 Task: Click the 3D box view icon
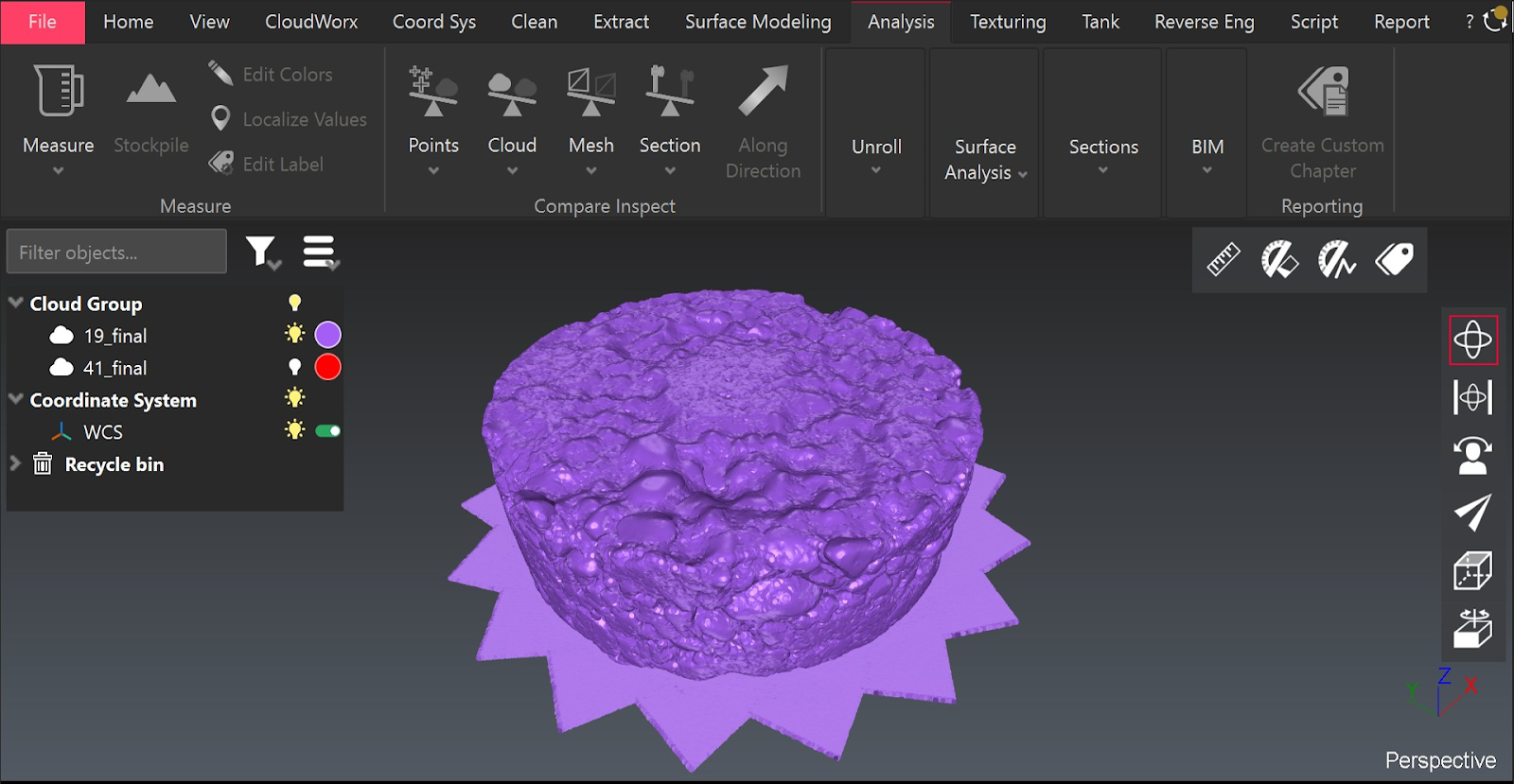pyautogui.click(x=1473, y=570)
